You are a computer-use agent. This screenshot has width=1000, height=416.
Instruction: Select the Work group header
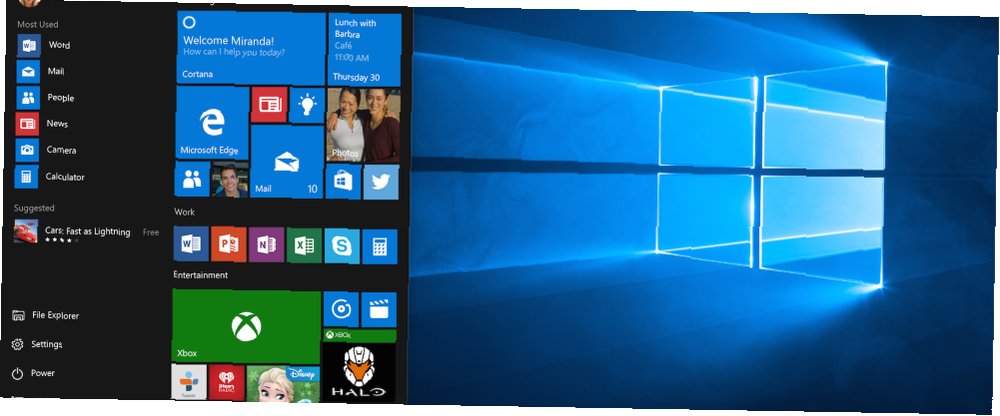pos(184,212)
